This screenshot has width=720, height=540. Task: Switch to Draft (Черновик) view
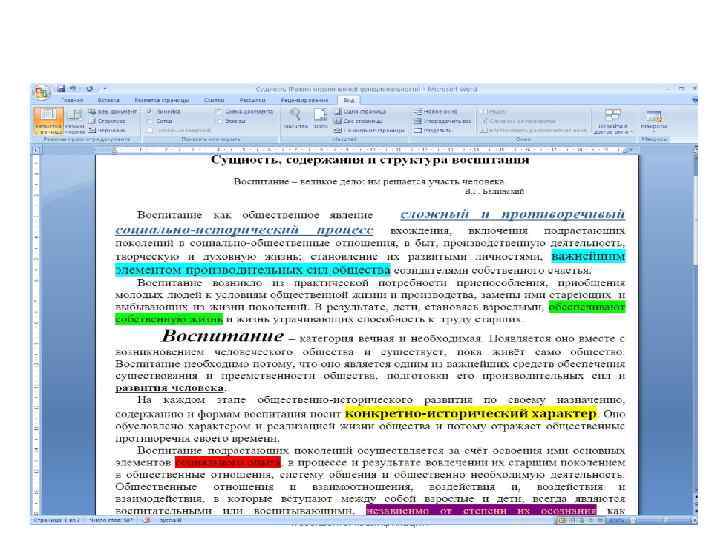click(107, 130)
